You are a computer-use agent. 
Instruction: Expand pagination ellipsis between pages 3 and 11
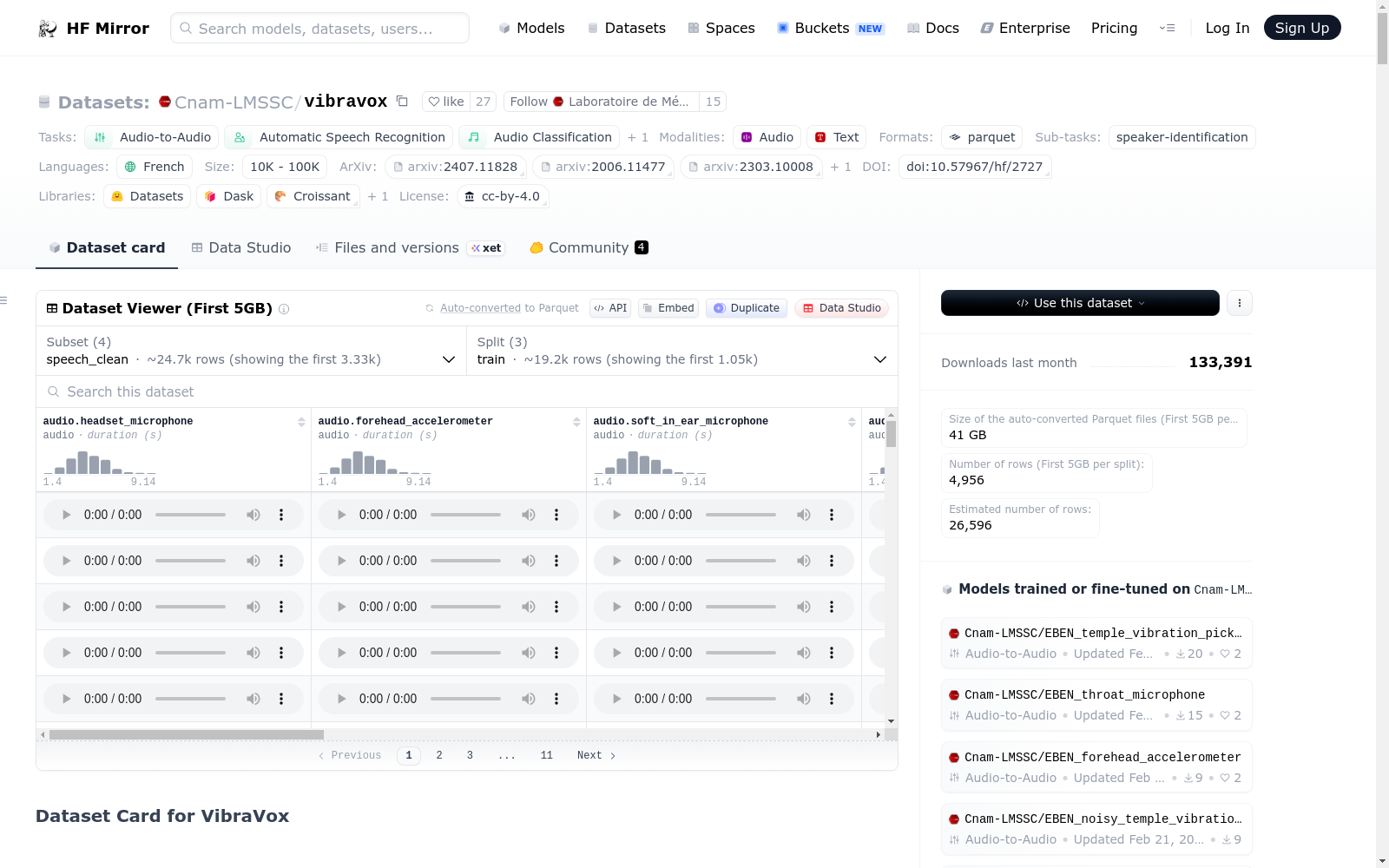pyautogui.click(x=507, y=755)
